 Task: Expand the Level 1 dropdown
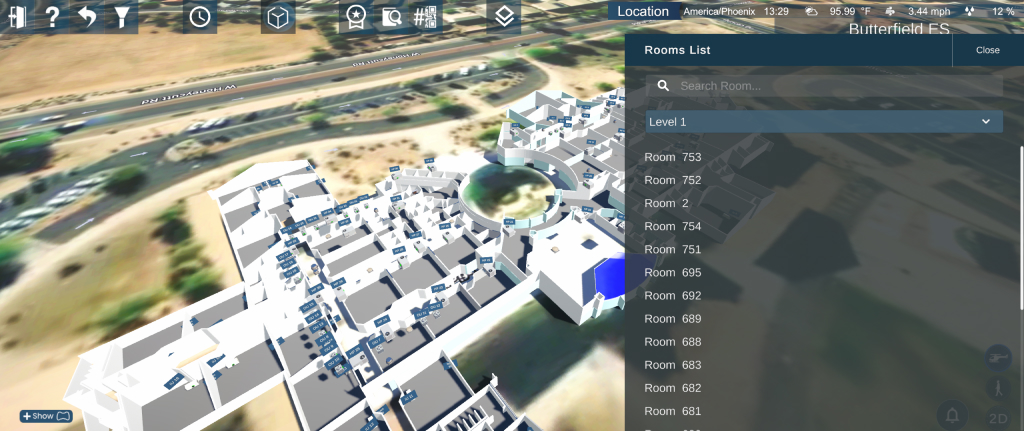click(824, 121)
